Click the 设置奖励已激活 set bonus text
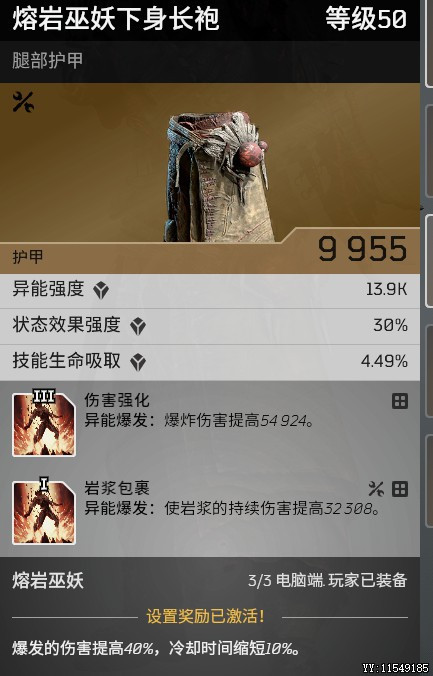The height and width of the screenshot is (676, 433). pyautogui.click(x=205, y=617)
